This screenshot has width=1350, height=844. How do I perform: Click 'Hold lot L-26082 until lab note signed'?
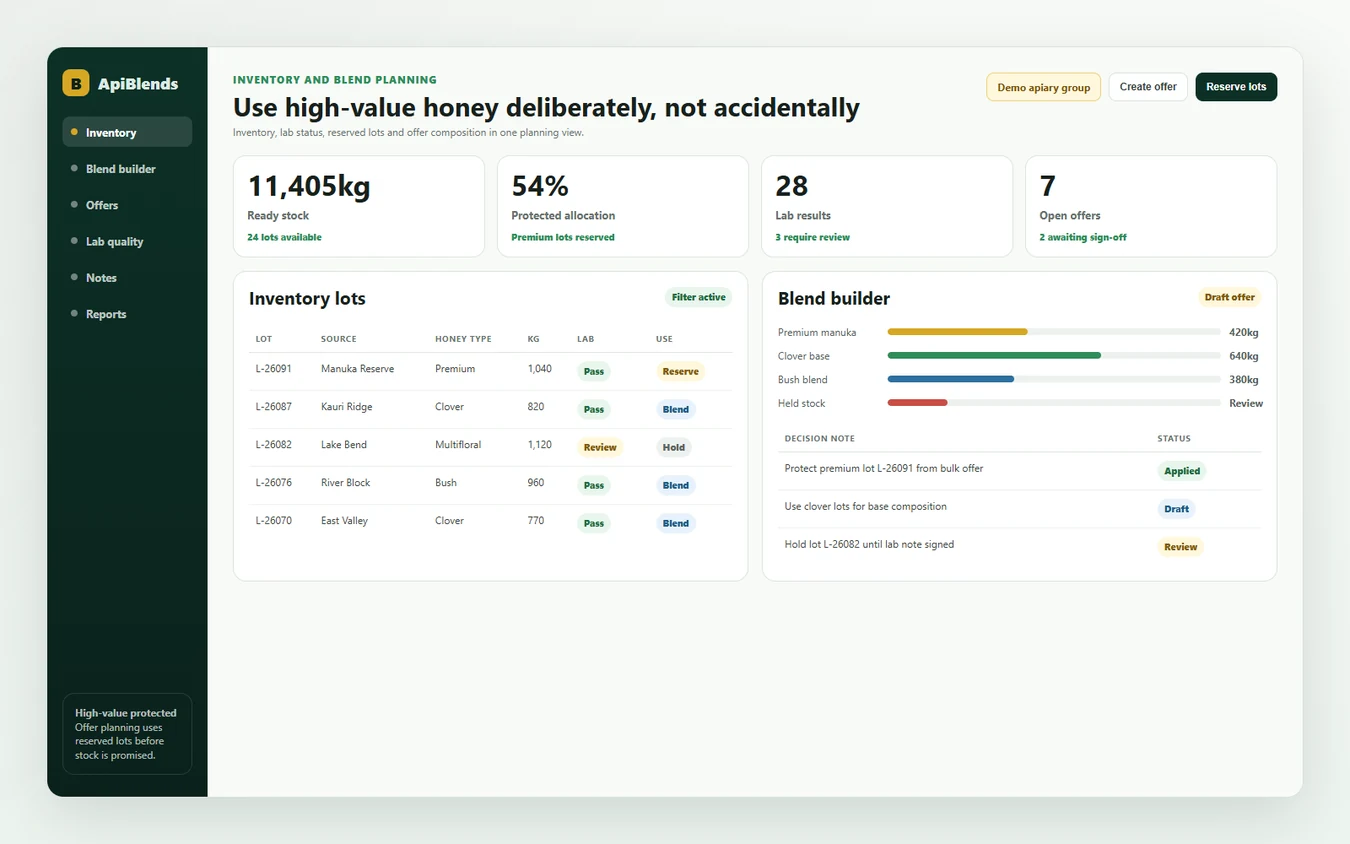(869, 544)
